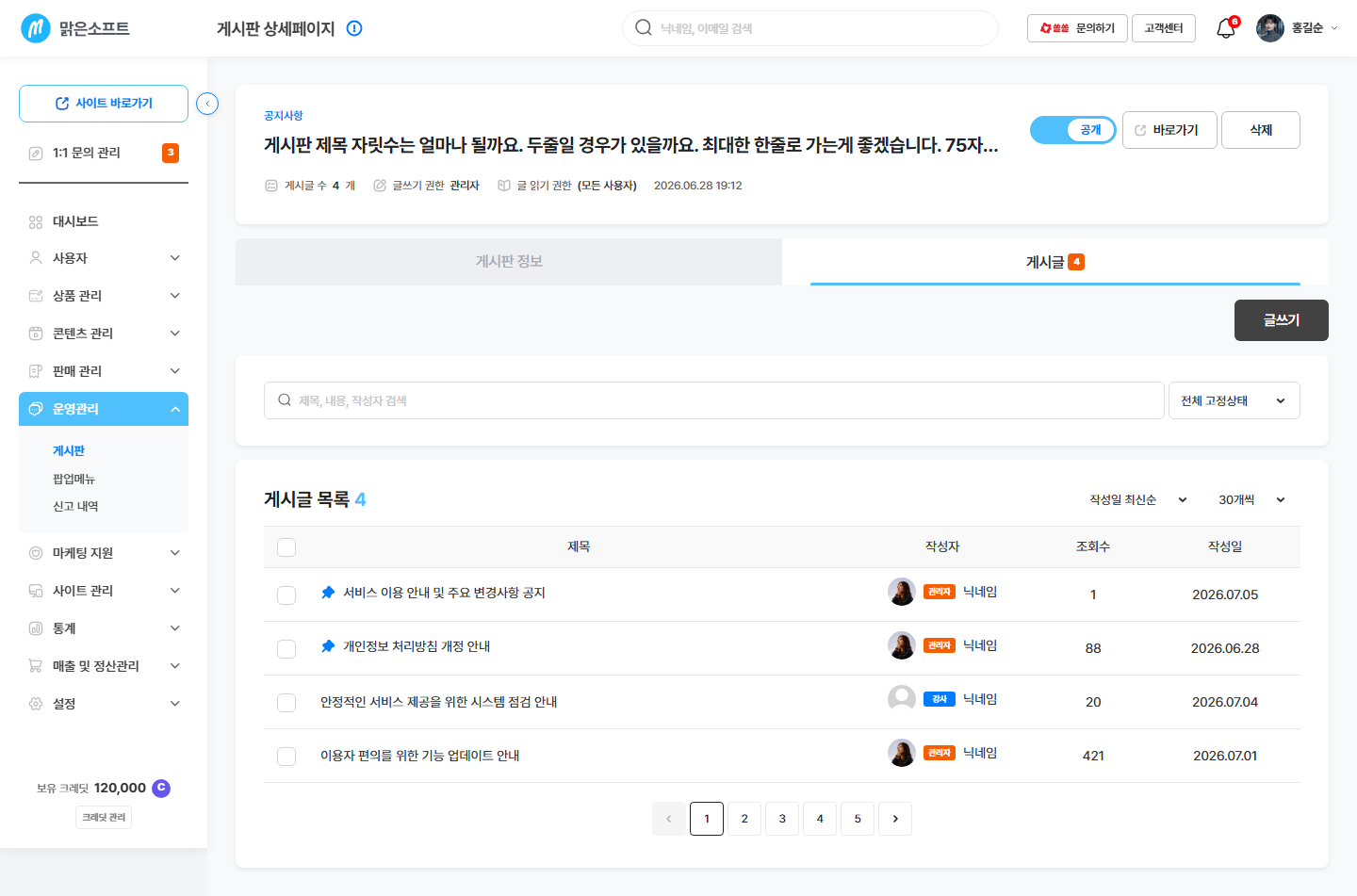Viewport: 1357px width, 896px height.
Task: Open the 30개씩 page size dropdown
Action: tap(1251, 499)
